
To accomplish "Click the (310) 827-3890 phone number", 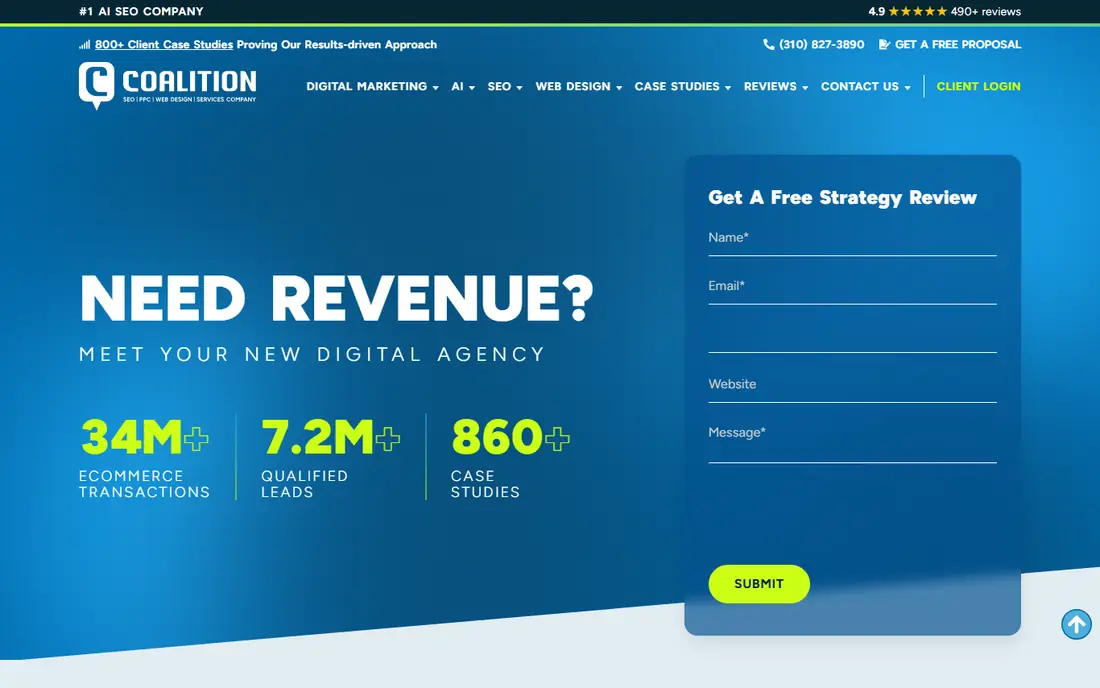I will click(x=821, y=44).
